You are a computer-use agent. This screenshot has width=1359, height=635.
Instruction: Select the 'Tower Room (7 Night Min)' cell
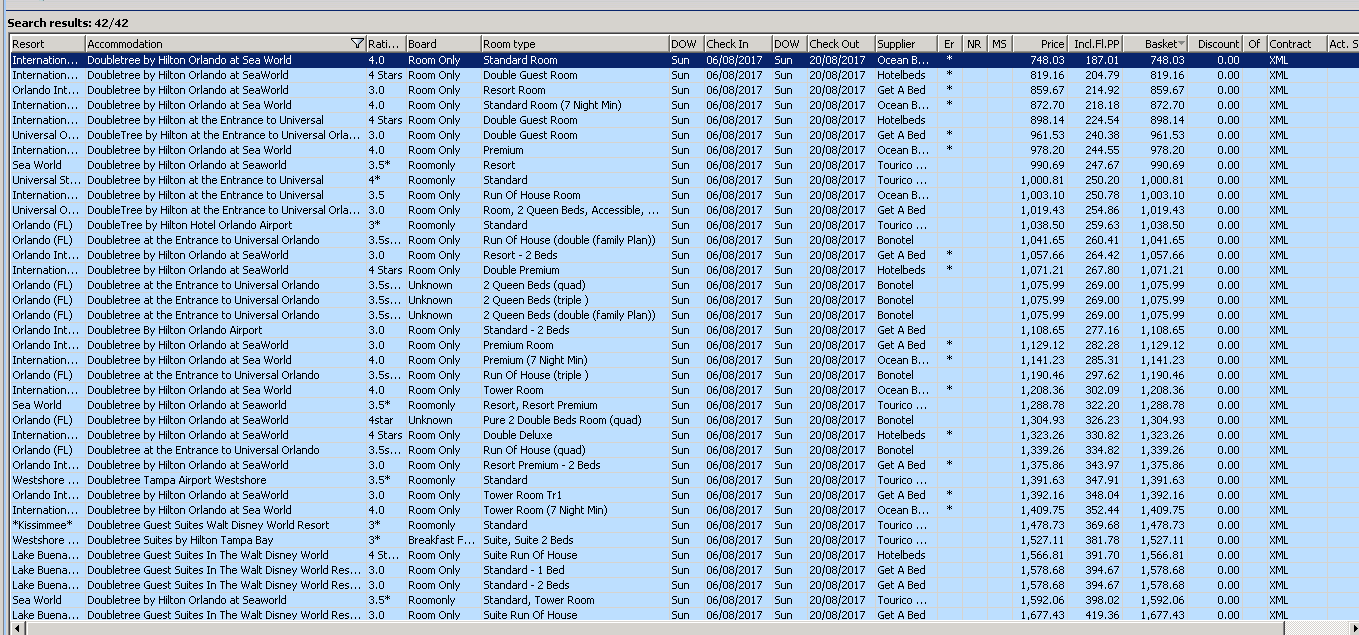(x=574, y=510)
